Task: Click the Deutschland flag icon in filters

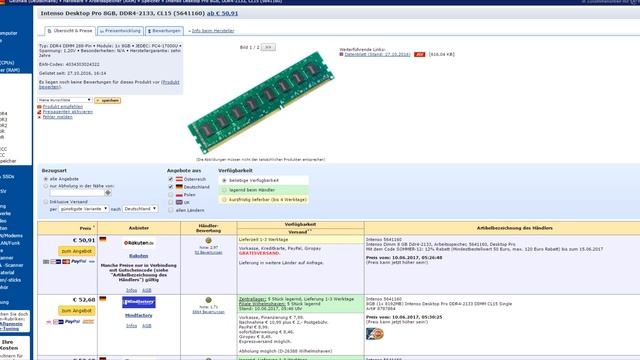Action: 179,187
